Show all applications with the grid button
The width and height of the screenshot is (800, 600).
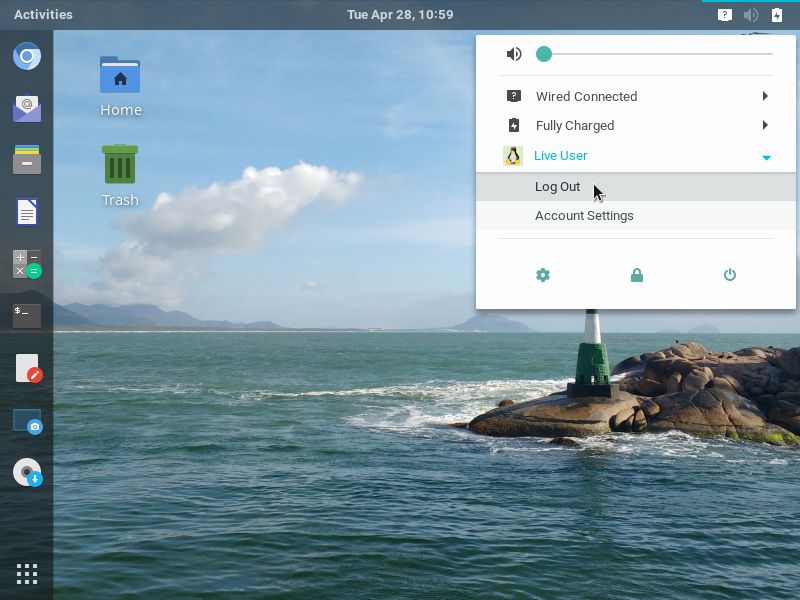27,573
